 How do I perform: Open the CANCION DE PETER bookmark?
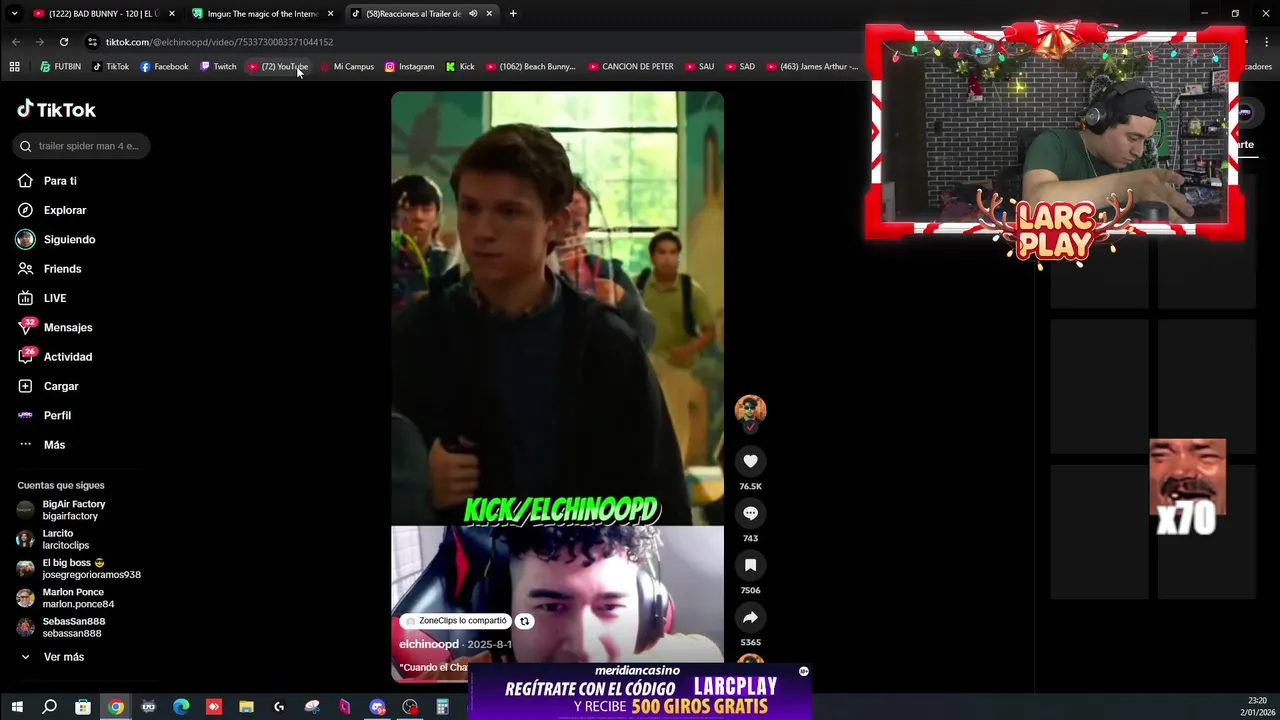click(631, 67)
